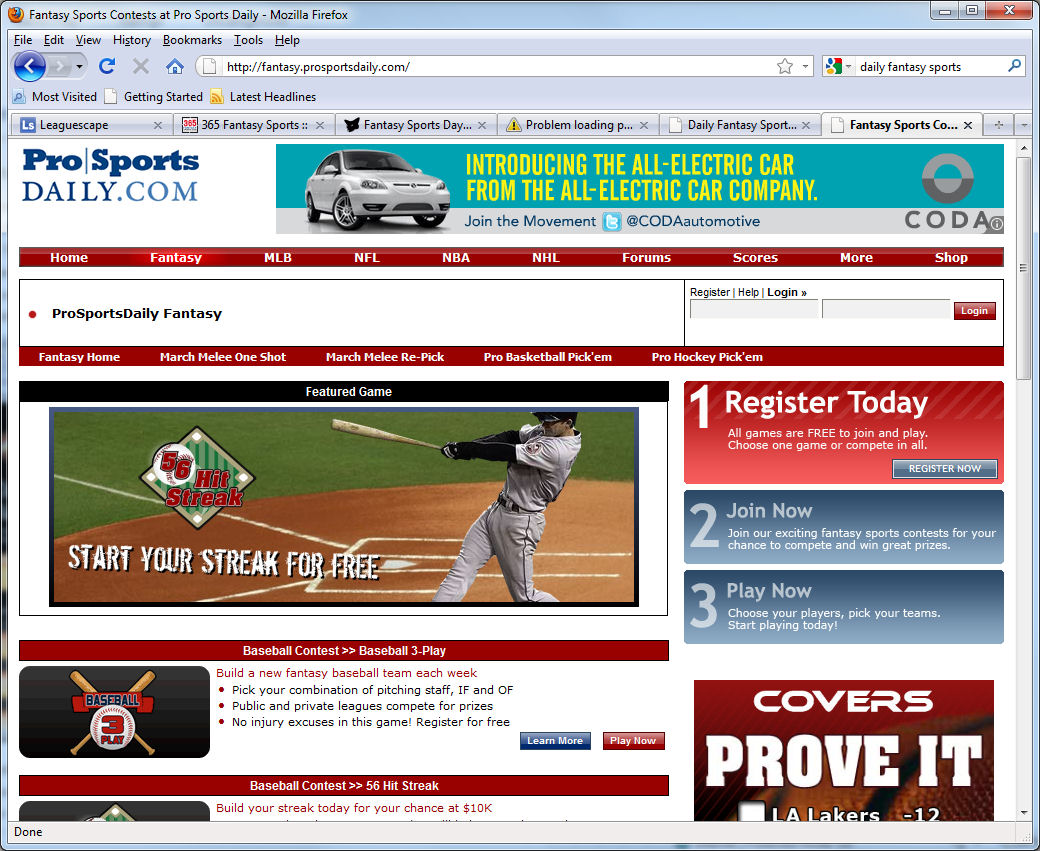Open the Forums nav link
Viewport: 1040px width, 851px height.
(x=647, y=257)
